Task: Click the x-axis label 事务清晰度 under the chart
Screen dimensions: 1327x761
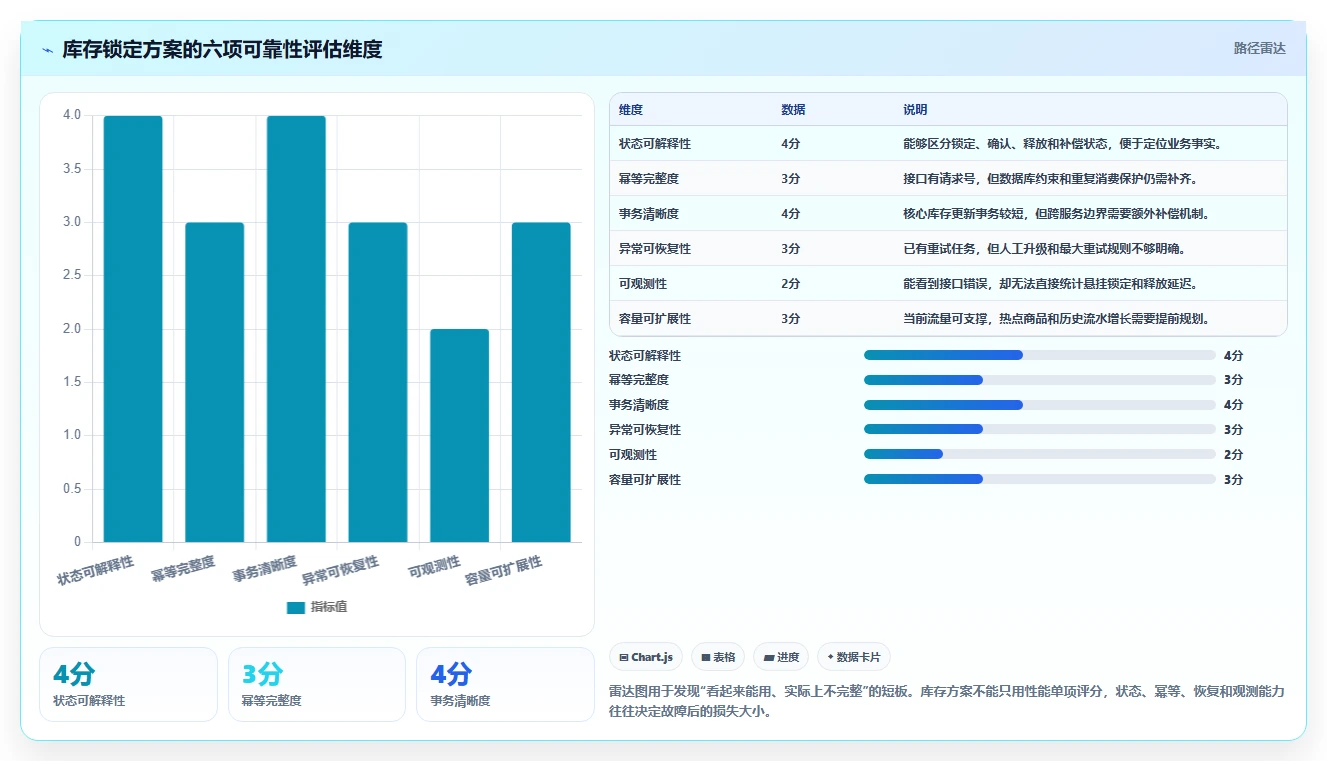Action: [x=265, y=569]
